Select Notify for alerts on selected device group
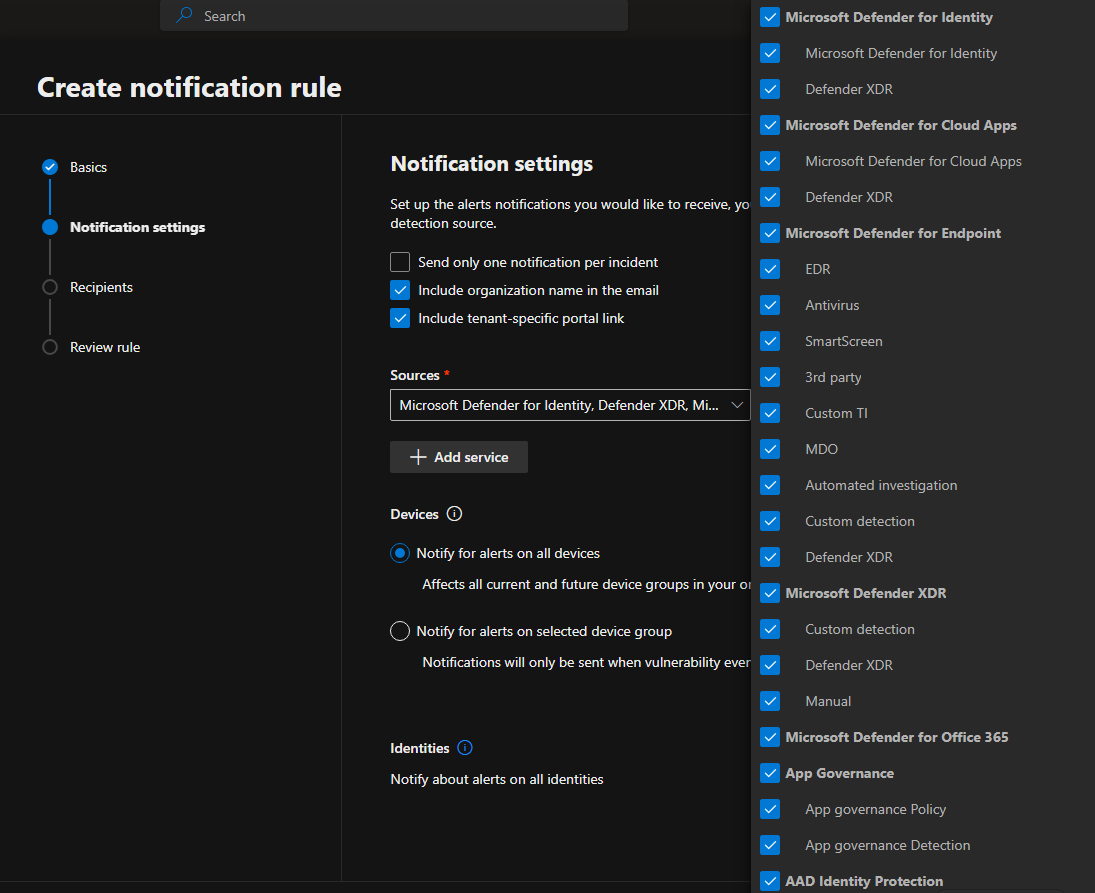This screenshot has height=893, width=1095. point(400,631)
